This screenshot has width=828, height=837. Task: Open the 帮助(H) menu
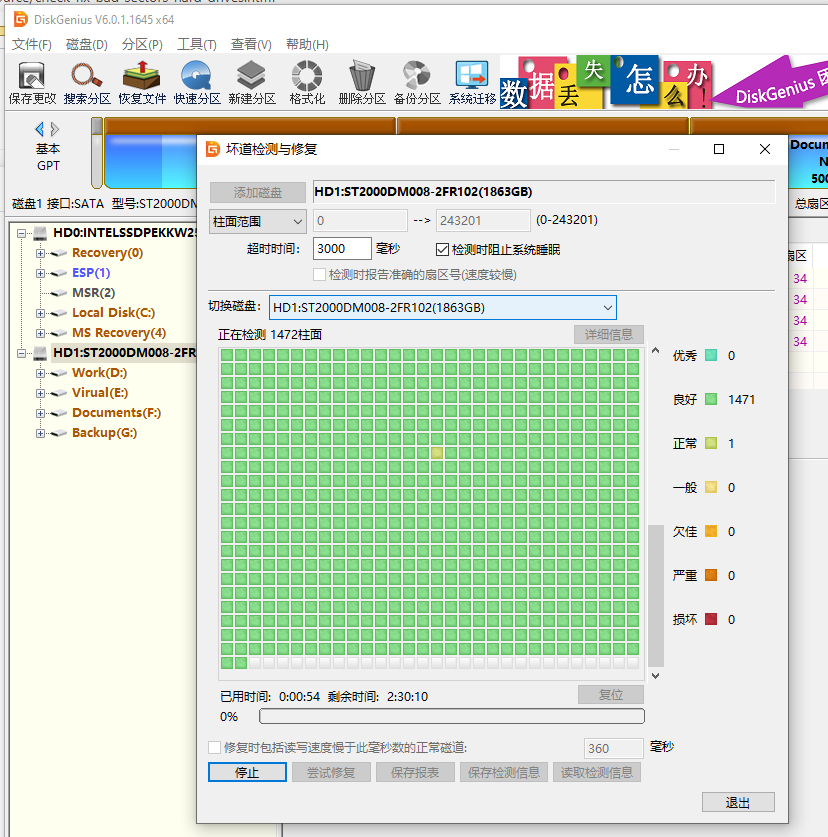pyautogui.click(x=307, y=44)
